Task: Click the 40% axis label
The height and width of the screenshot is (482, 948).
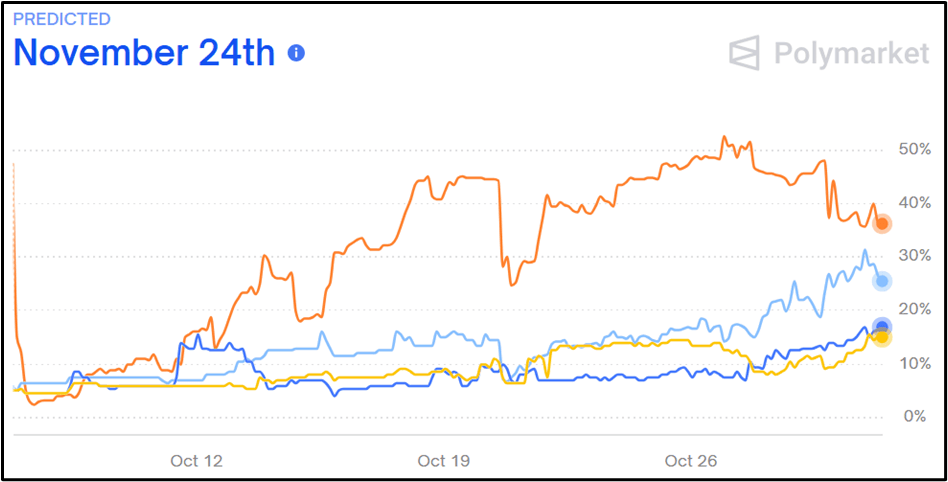Action: coord(916,203)
